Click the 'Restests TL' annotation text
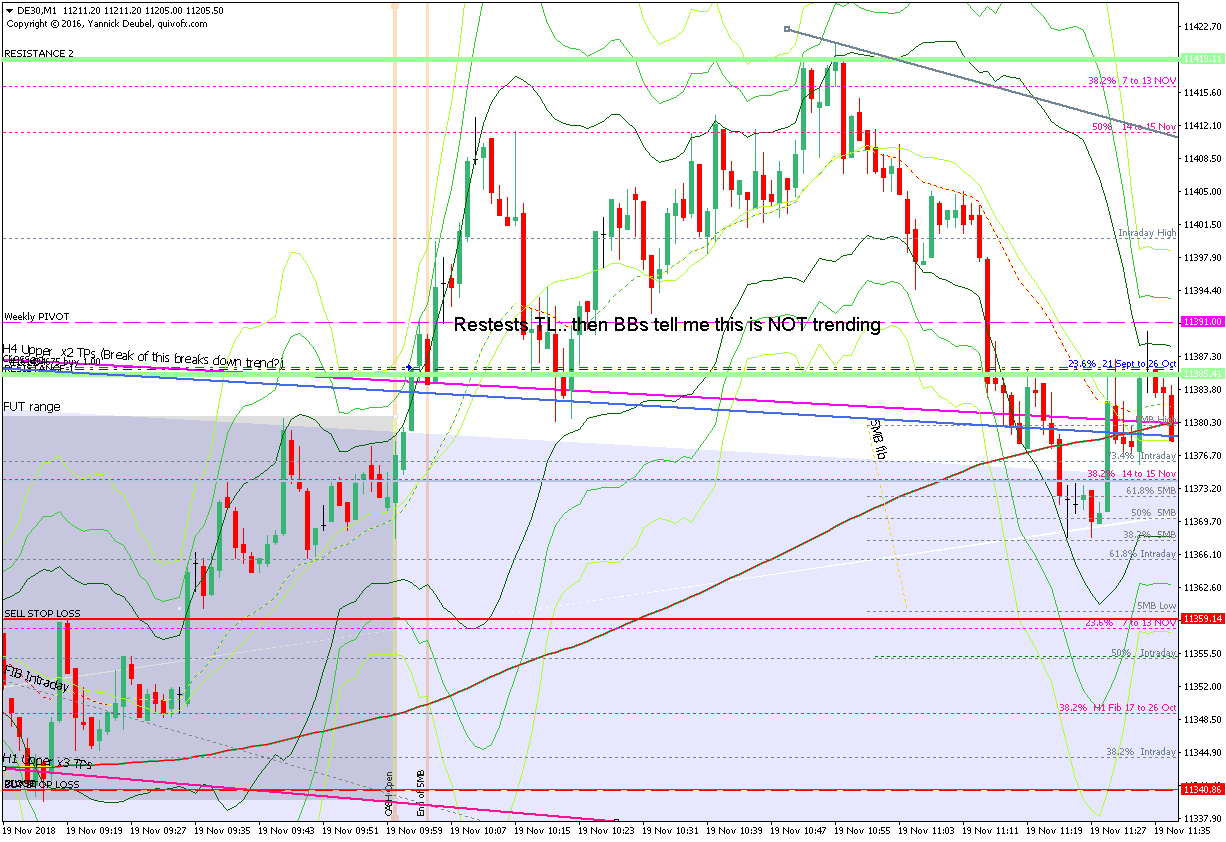Screen dimensions: 1226x842 point(667,325)
